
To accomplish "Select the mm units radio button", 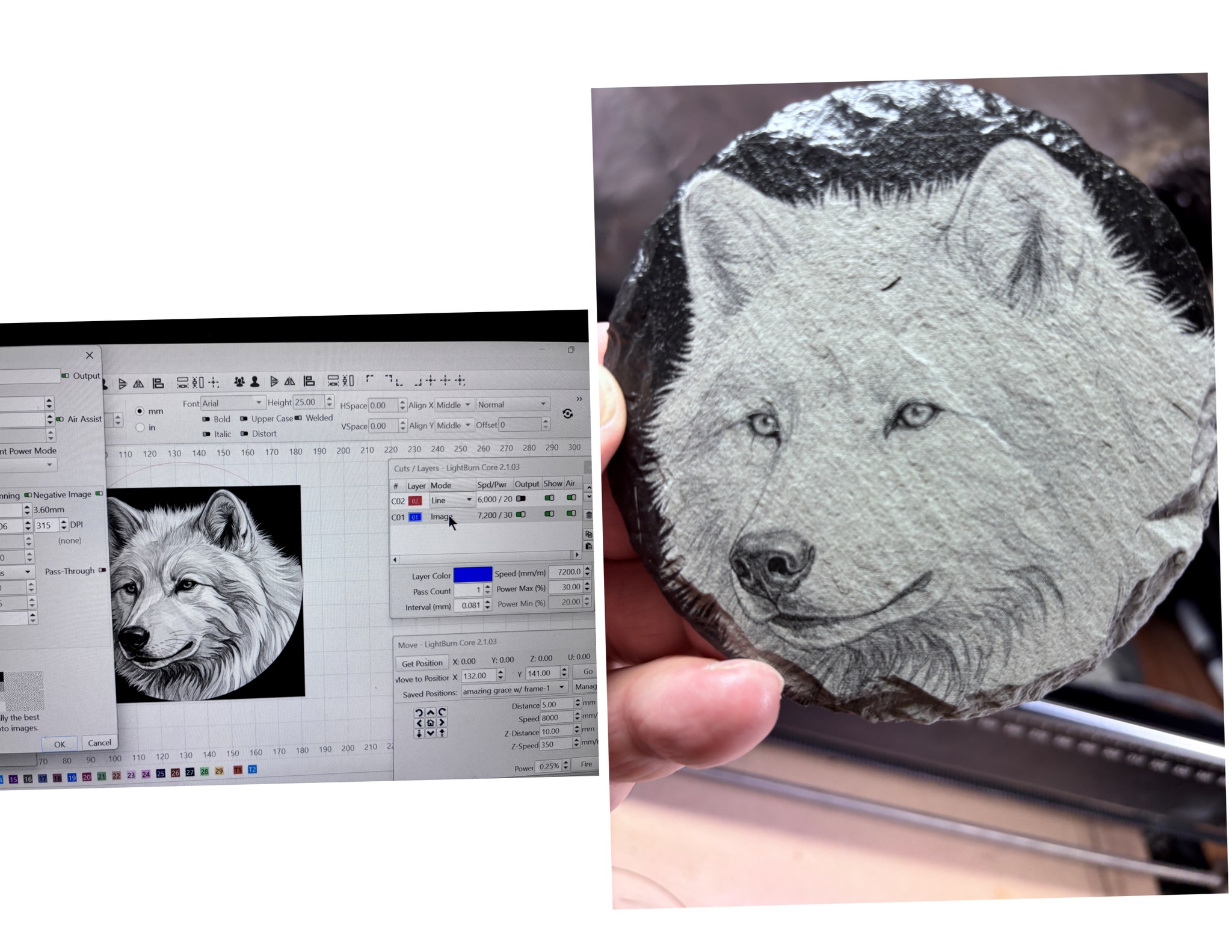I will pyautogui.click(x=140, y=411).
